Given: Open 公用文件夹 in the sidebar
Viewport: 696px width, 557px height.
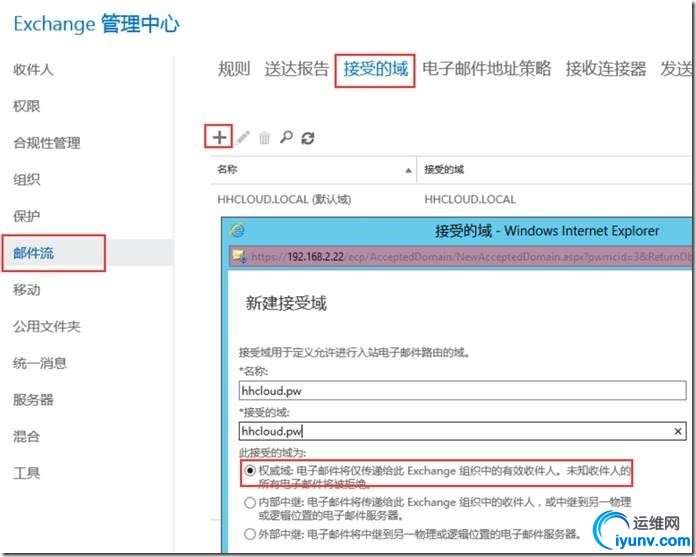Looking at the screenshot, I should point(47,327).
